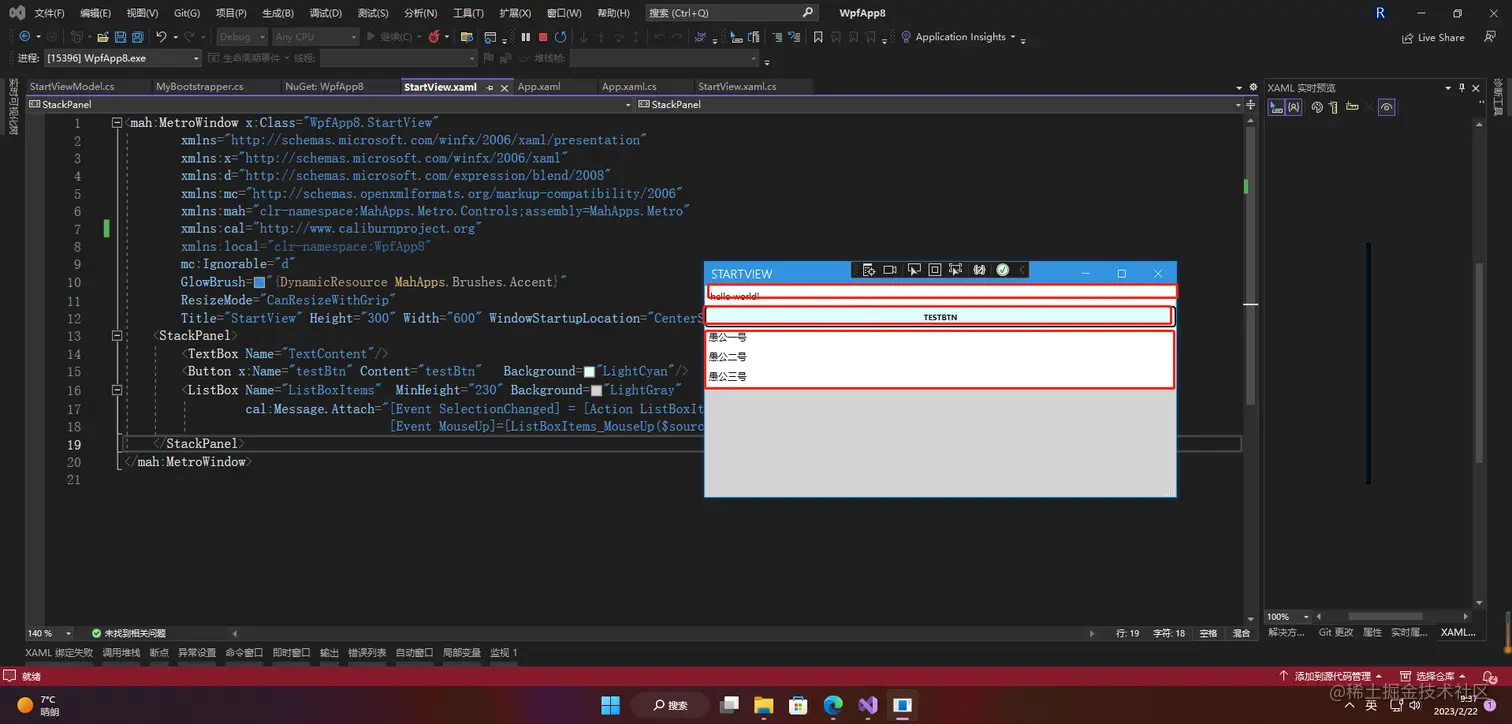Open the 140 % editor zoom dropdown
Viewport: 1512px width, 724px height.
point(50,633)
